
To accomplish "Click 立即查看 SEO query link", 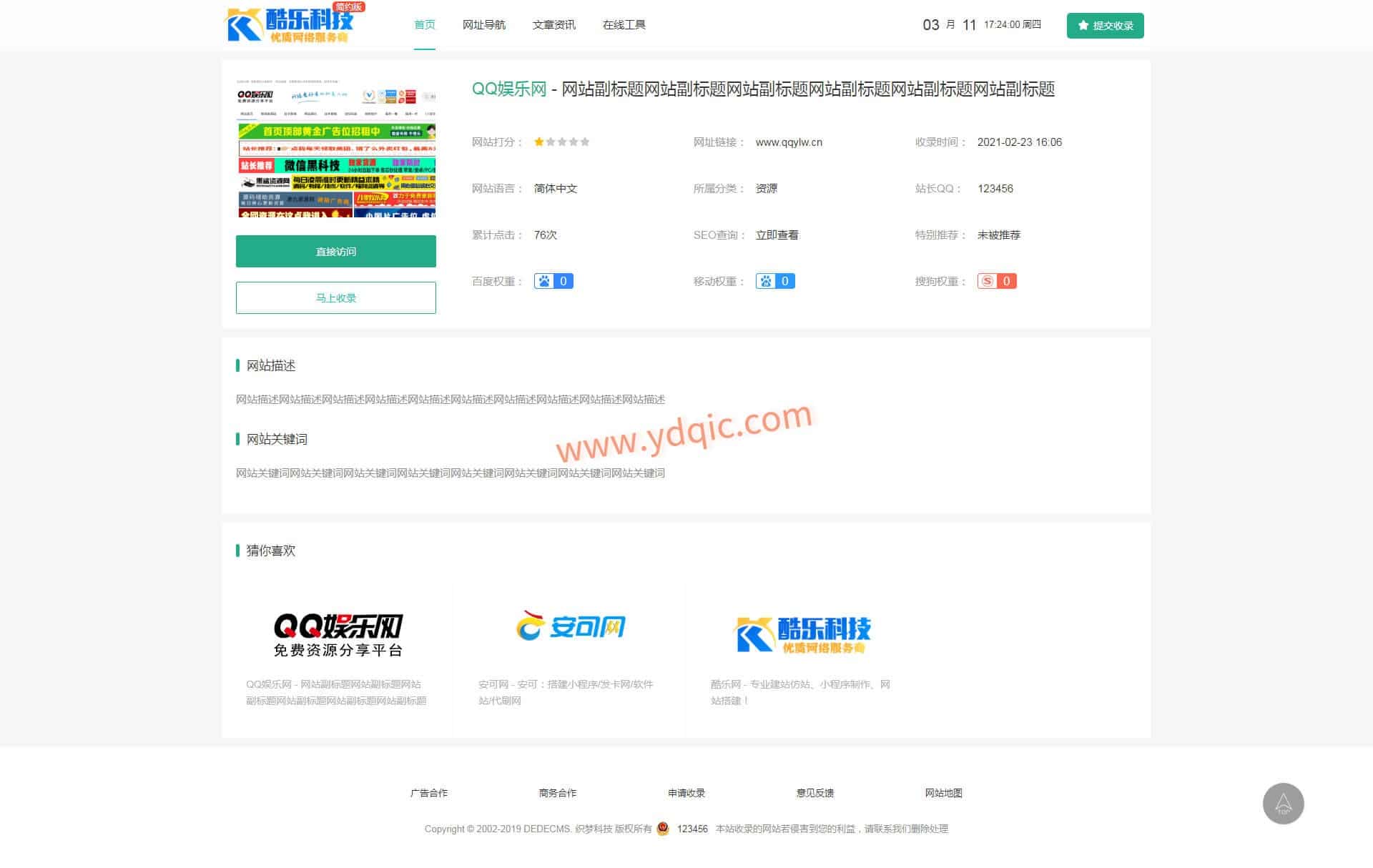I will (x=777, y=235).
